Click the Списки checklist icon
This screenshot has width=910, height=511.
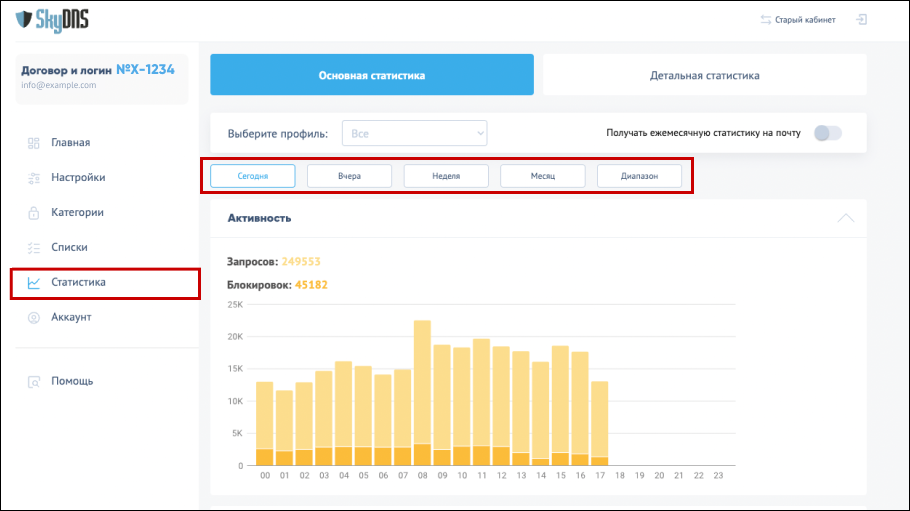click(34, 247)
